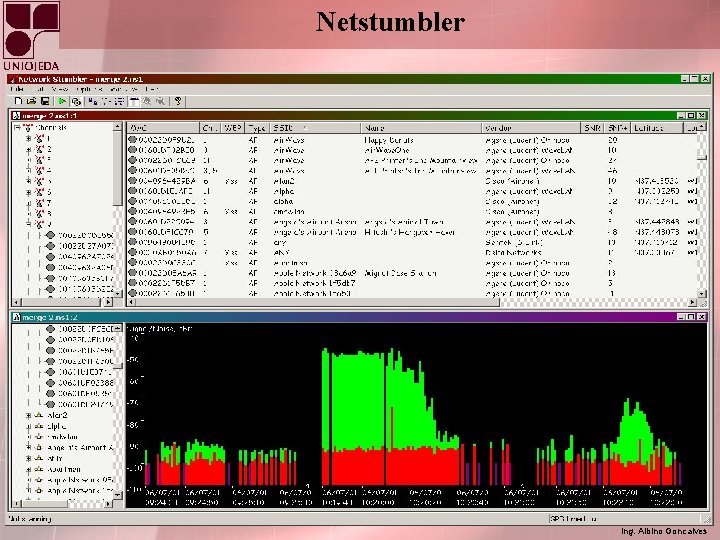The image size is (720, 540).
Task: Sort by the Vendor column header
Action: click(x=531, y=128)
